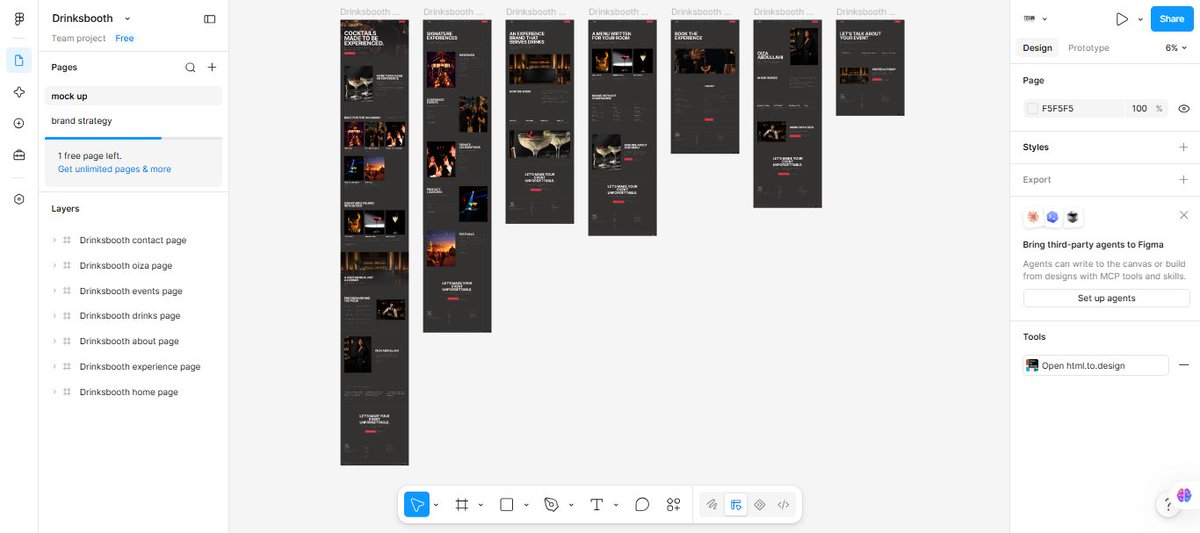Open the help question mark button
Viewport: 1200px width, 533px height.
1168,504
